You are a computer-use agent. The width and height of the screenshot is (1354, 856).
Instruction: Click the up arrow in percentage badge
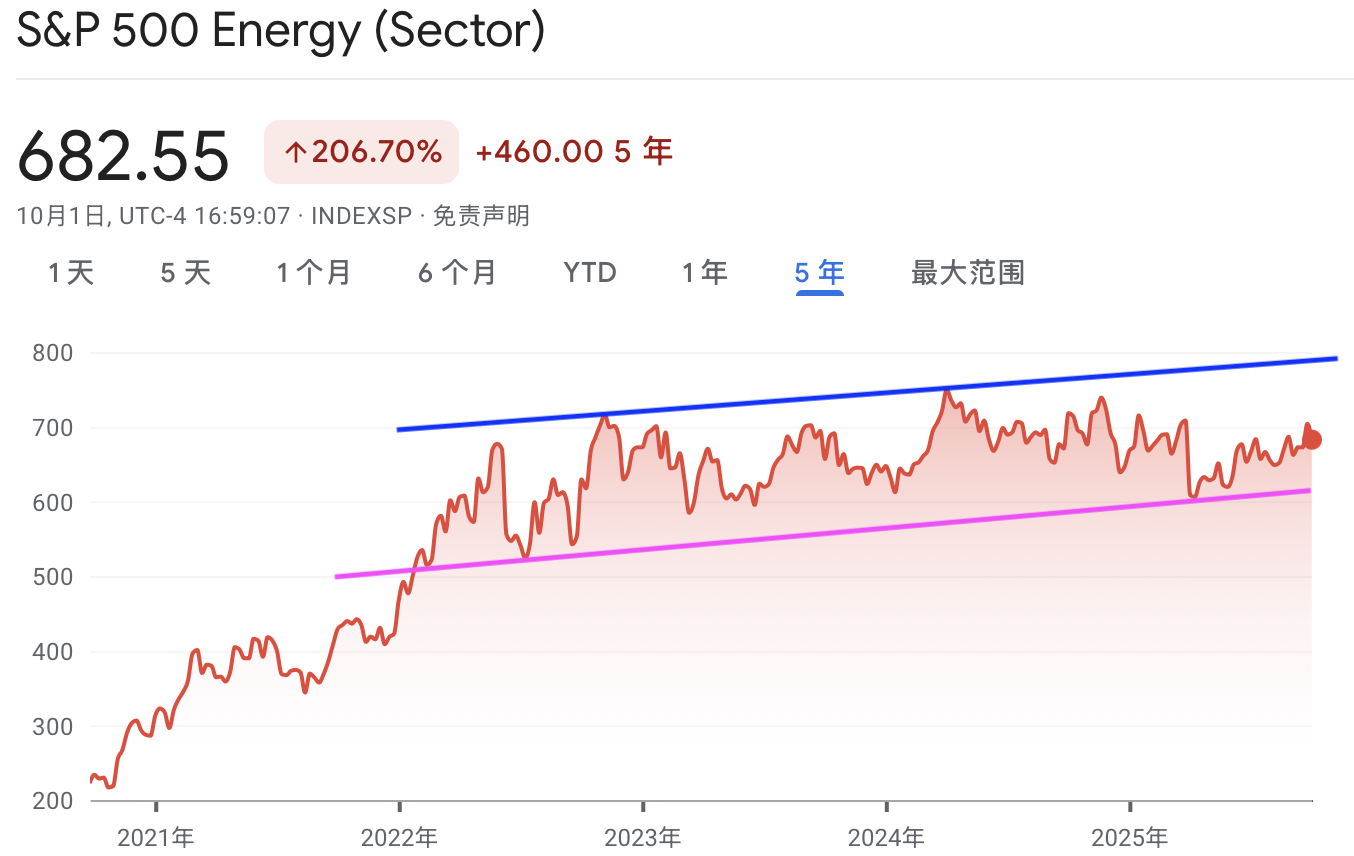(x=295, y=153)
